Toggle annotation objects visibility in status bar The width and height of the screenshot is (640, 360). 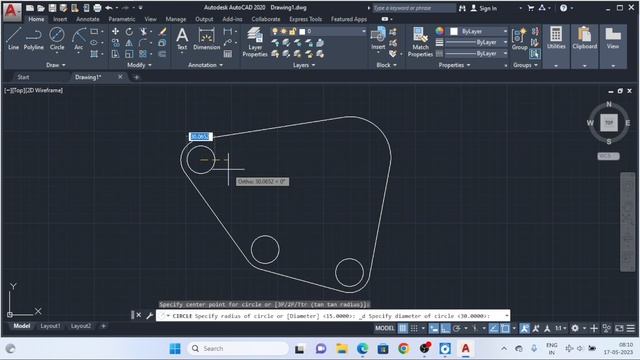coord(524,328)
